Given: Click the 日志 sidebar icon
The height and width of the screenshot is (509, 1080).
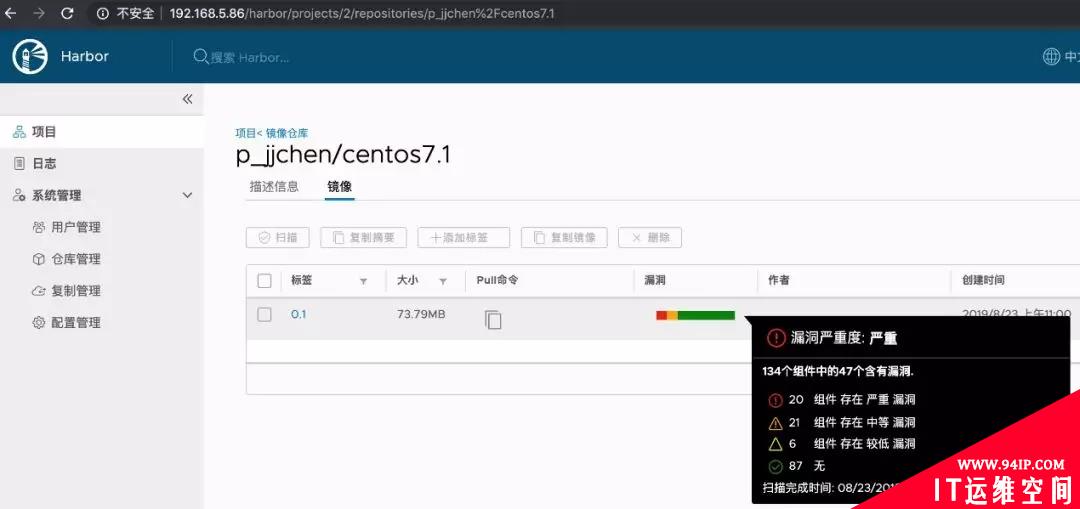Looking at the screenshot, I should [19, 163].
